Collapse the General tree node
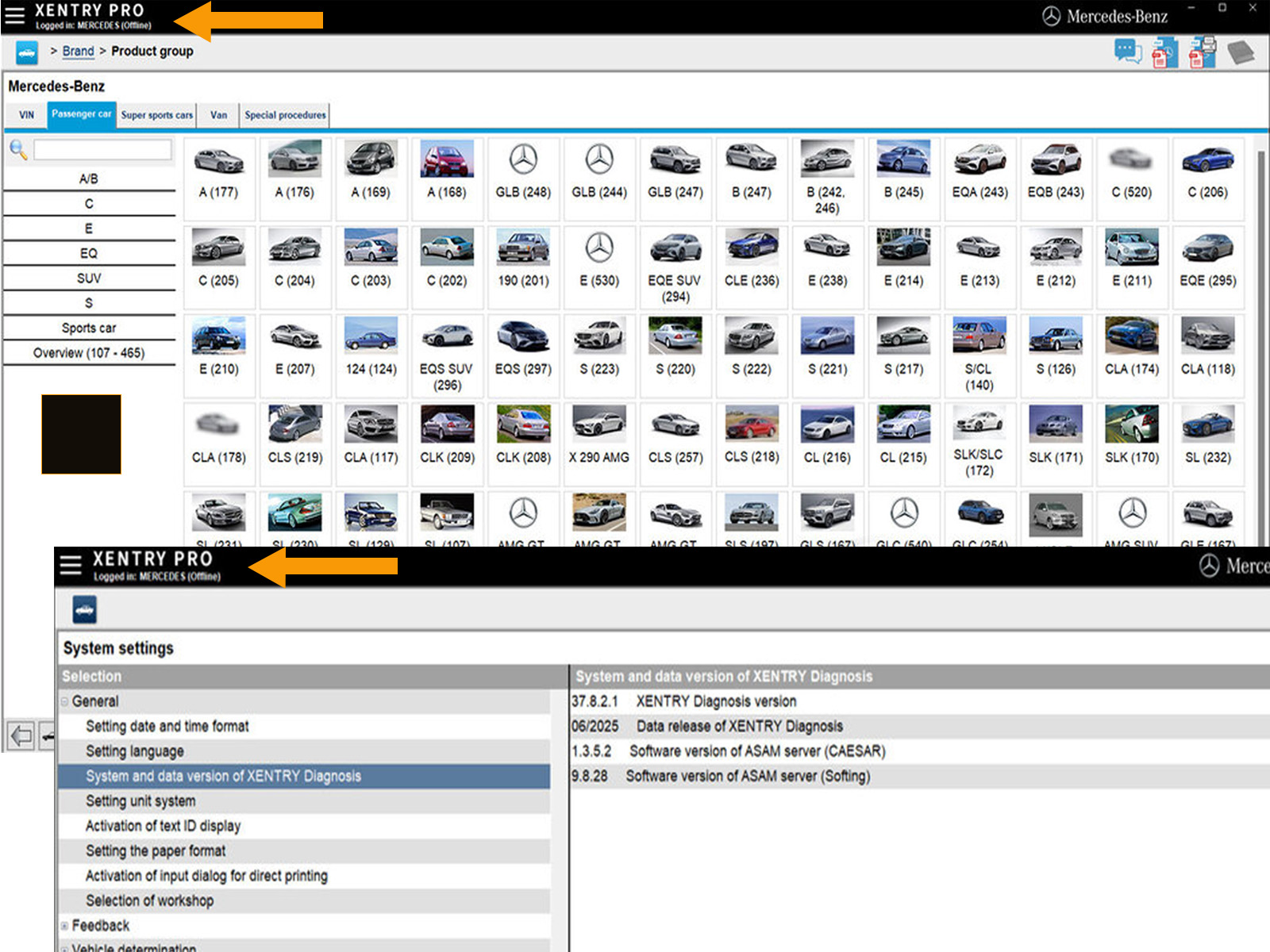The image size is (1270, 952). click(x=65, y=701)
